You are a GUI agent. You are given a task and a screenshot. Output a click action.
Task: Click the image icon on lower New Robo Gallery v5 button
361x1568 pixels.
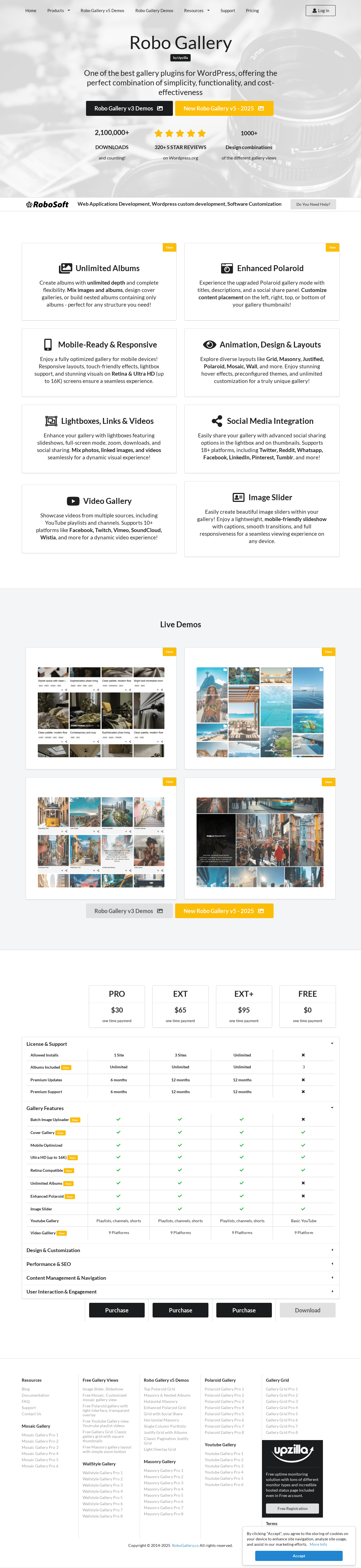(x=261, y=911)
